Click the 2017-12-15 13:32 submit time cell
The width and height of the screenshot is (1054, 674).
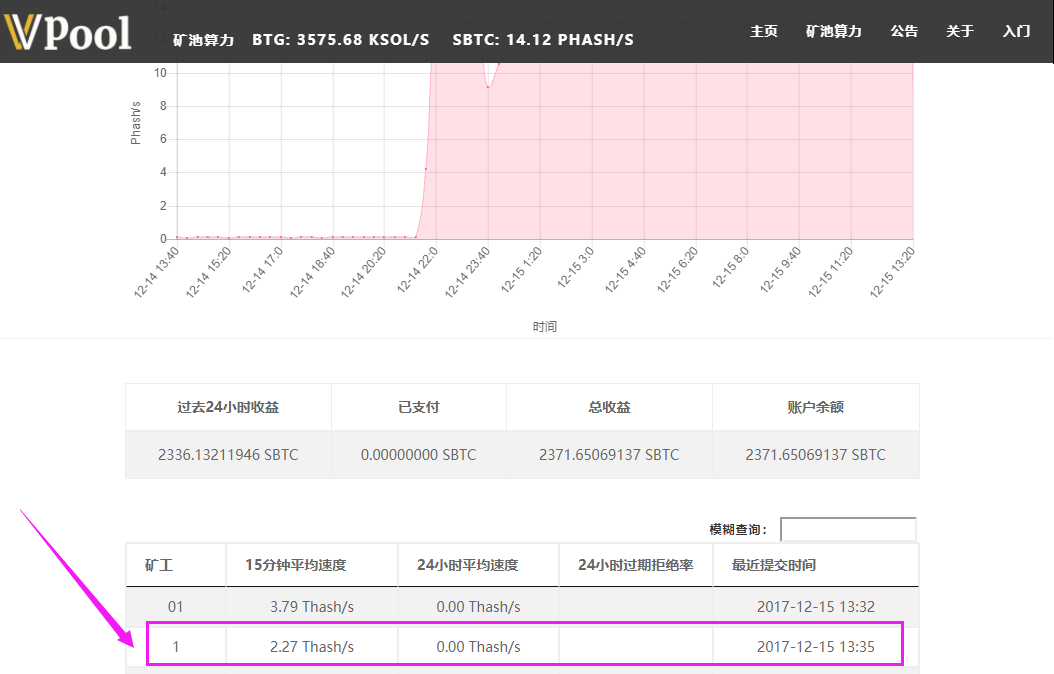[815, 606]
